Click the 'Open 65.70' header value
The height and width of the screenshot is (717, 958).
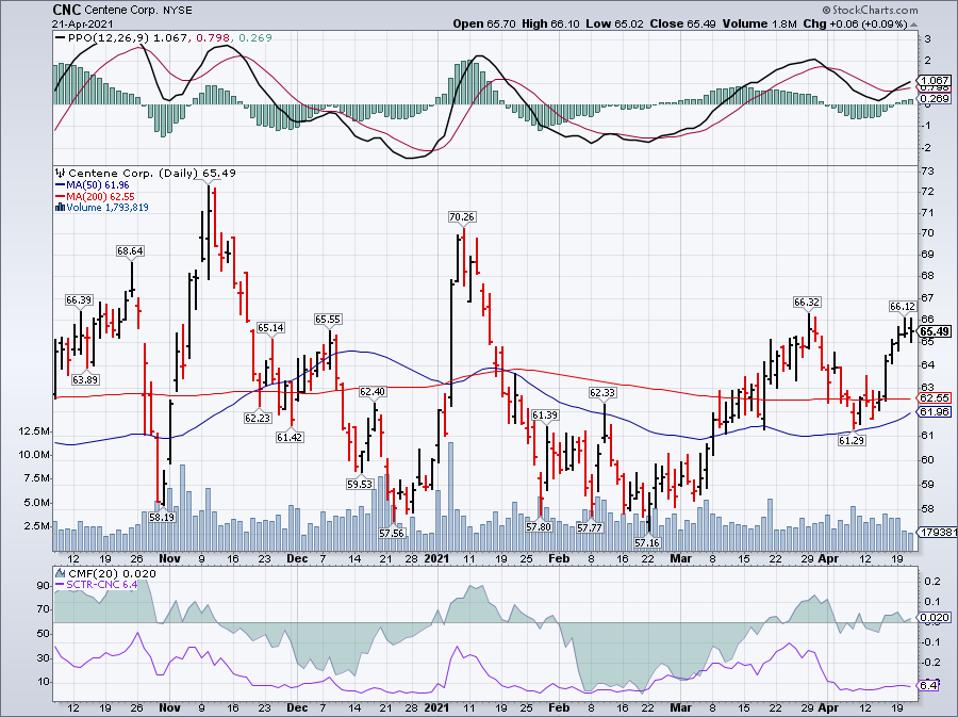(484, 24)
